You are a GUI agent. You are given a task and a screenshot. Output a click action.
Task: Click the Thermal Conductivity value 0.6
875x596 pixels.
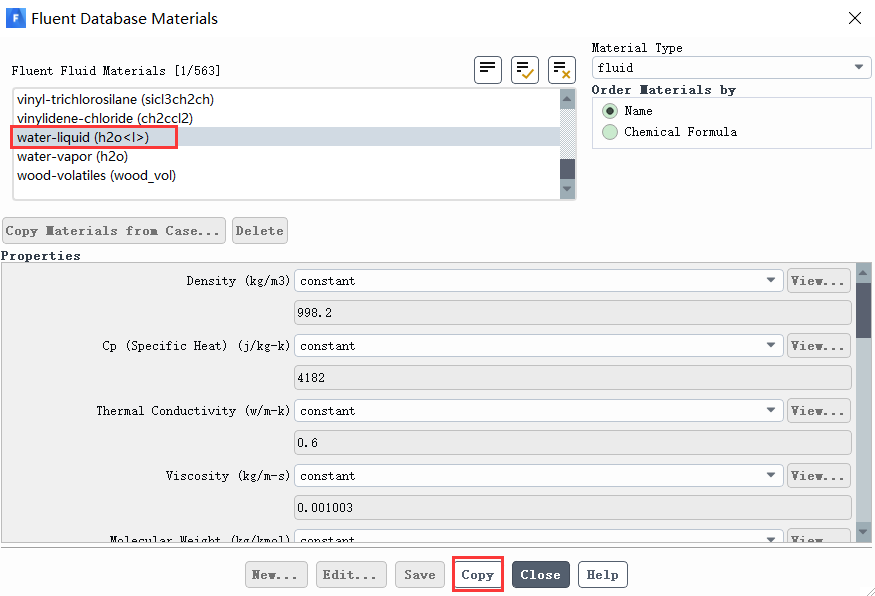click(x=573, y=443)
